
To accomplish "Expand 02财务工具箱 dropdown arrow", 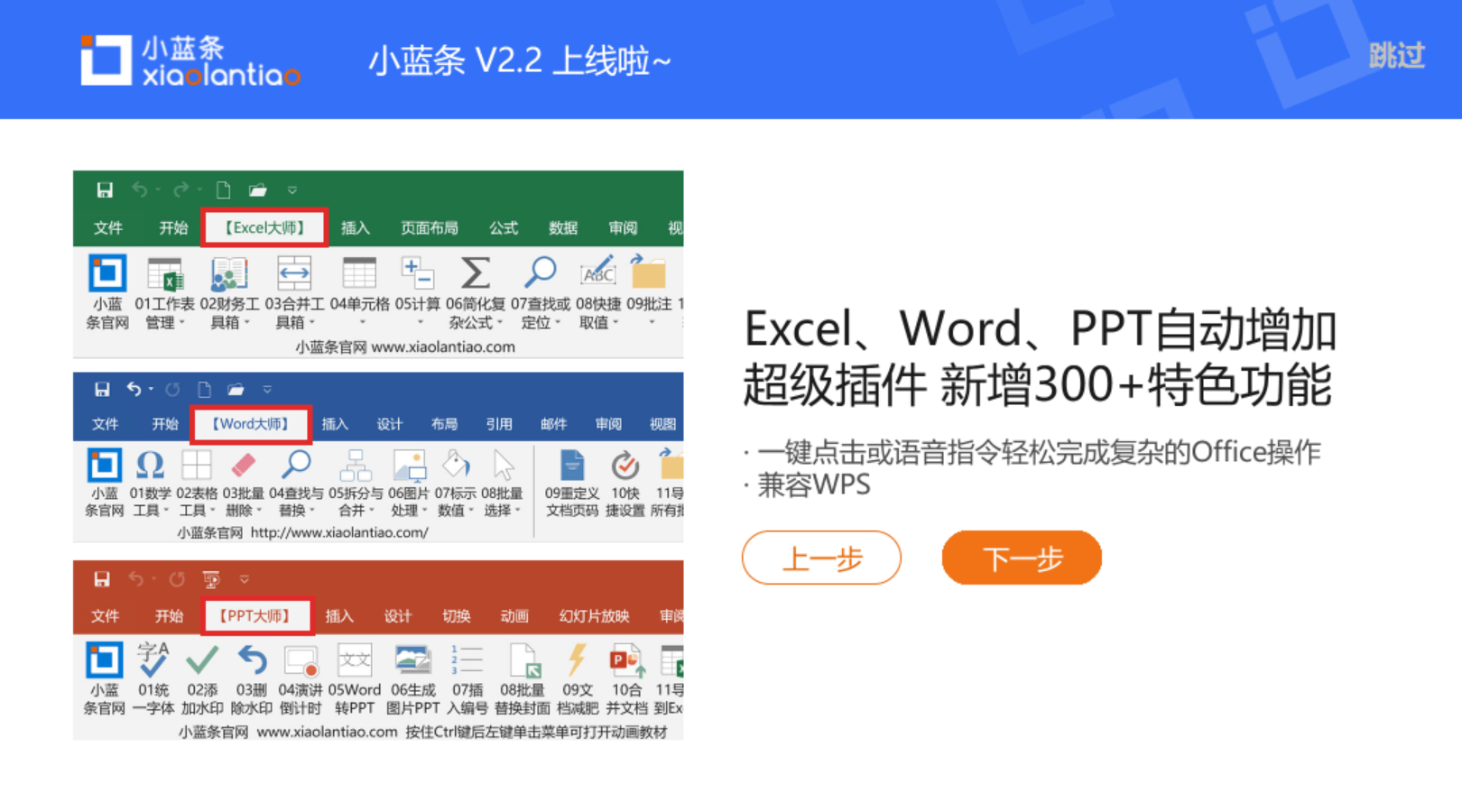I will (x=246, y=323).
